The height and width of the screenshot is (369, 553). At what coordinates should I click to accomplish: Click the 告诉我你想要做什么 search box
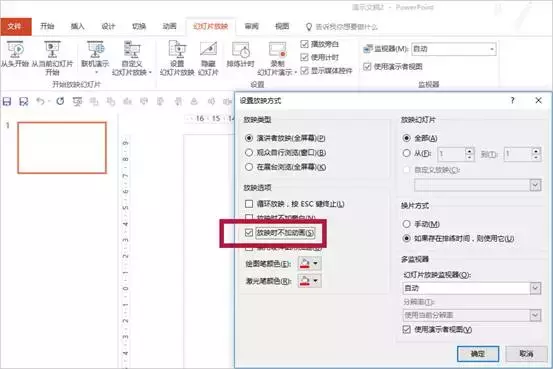point(346,27)
